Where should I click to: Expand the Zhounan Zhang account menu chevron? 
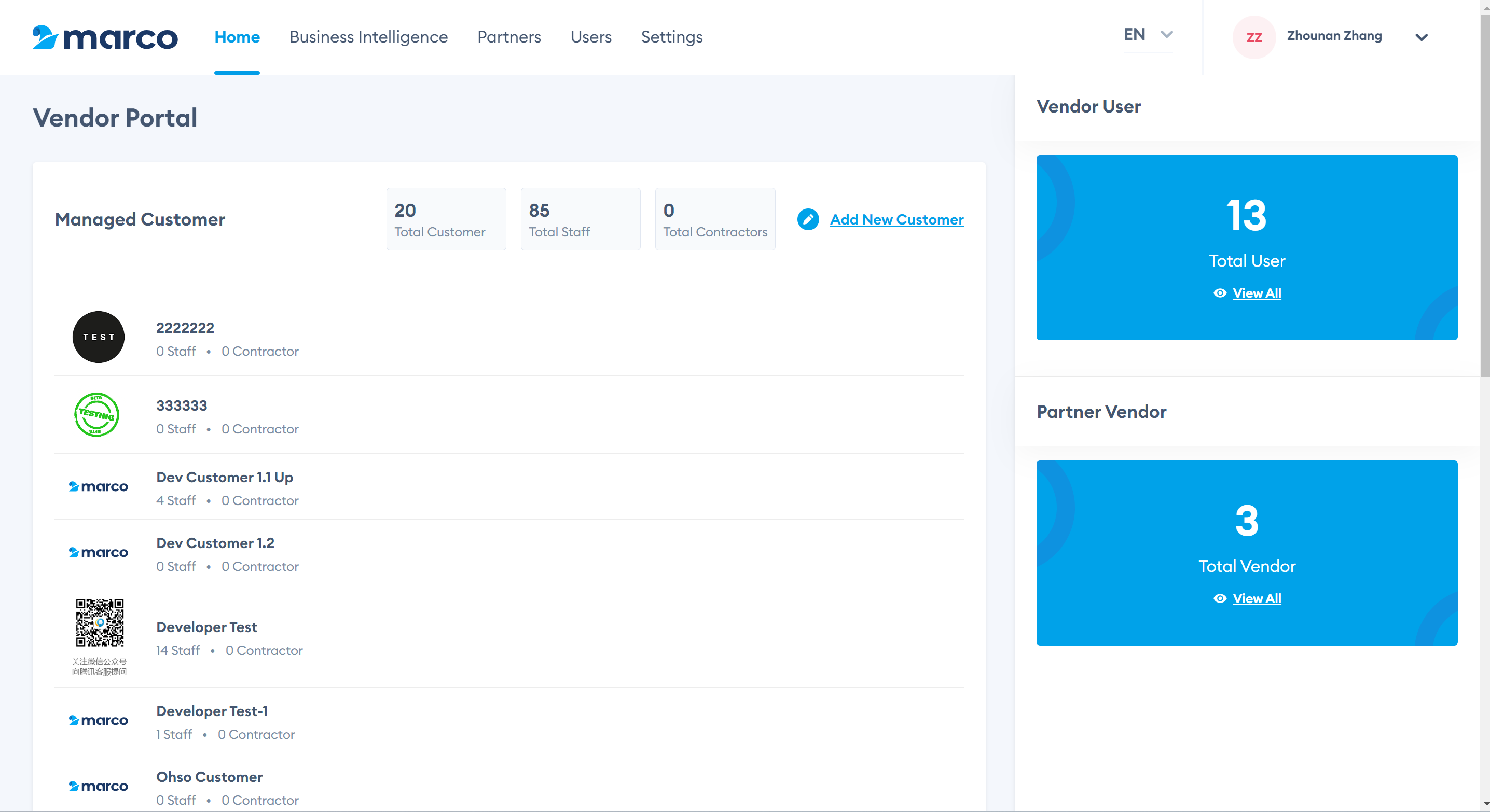pyautogui.click(x=1420, y=37)
